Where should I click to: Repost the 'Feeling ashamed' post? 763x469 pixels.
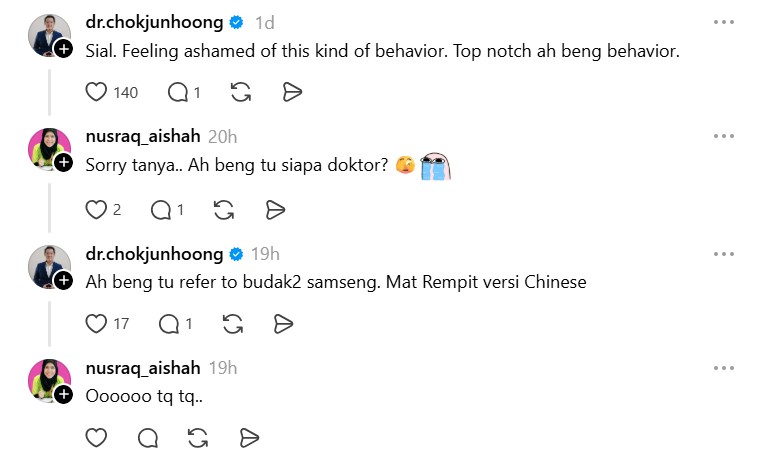(x=240, y=92)
